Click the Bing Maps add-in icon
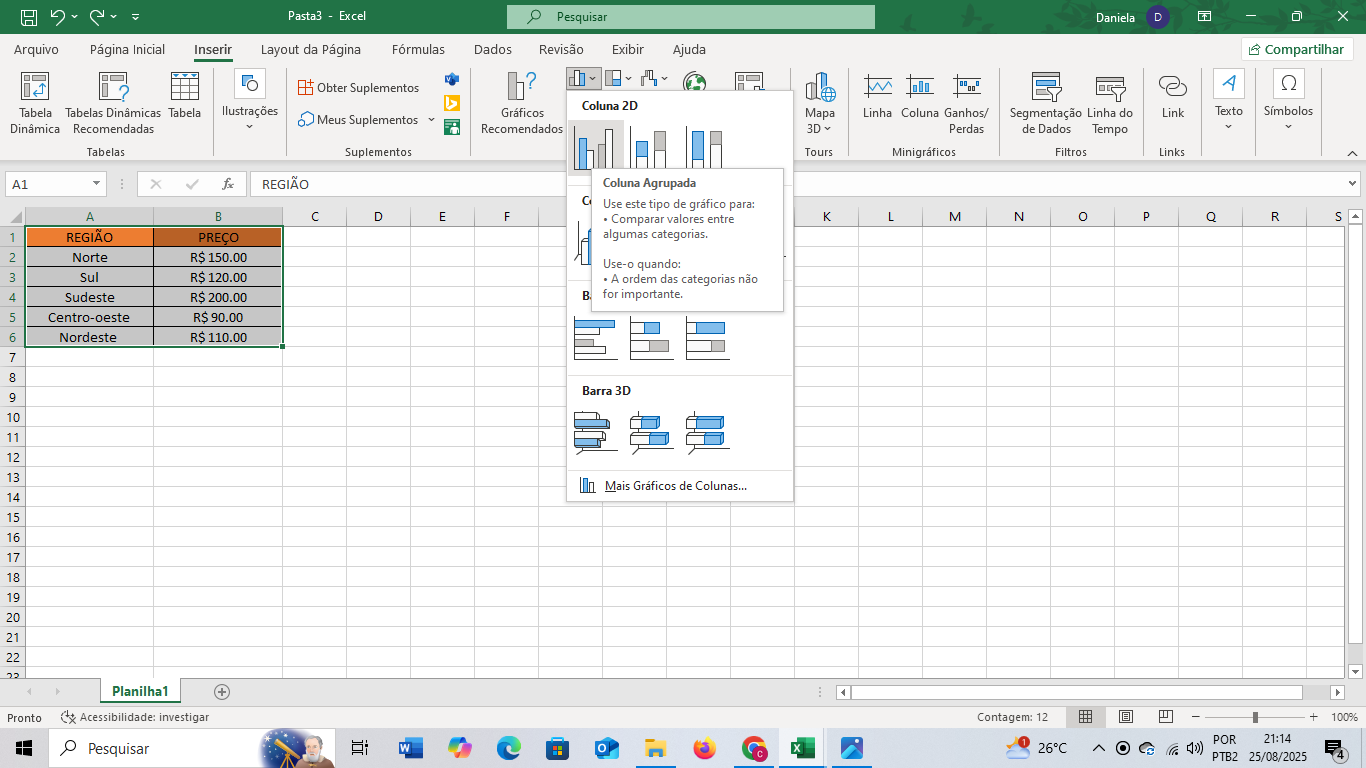 [452, 103]
